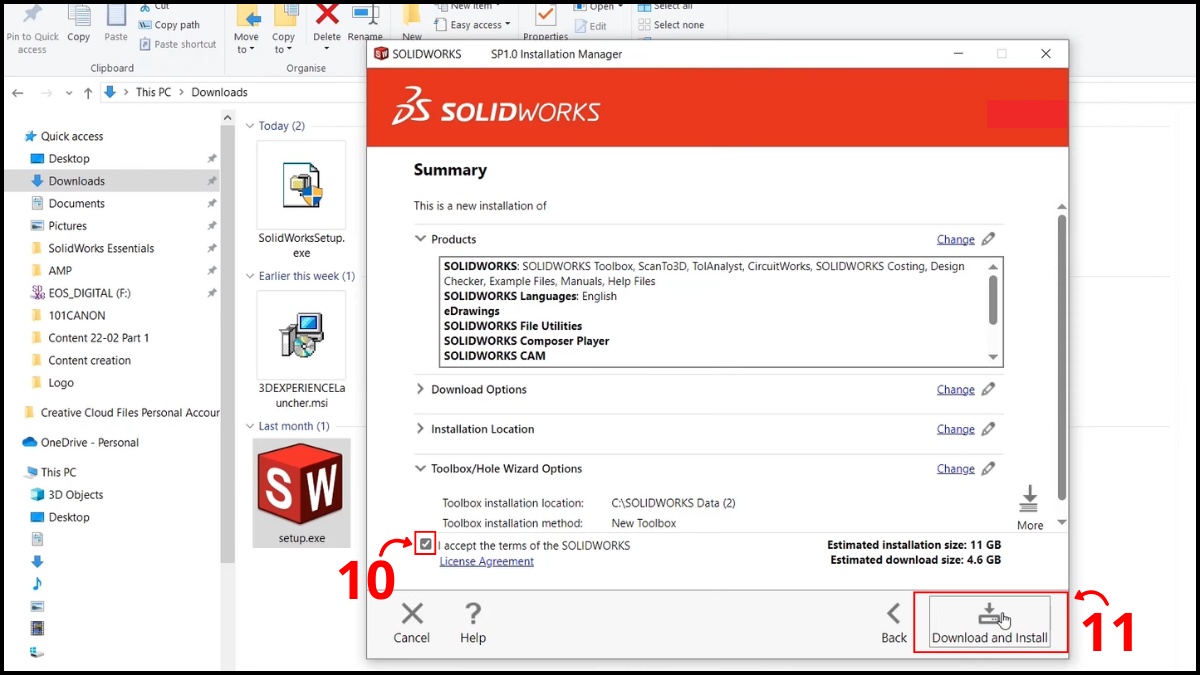Expand the Download Options section
The image size is (1200, 675).
point(420,389)
